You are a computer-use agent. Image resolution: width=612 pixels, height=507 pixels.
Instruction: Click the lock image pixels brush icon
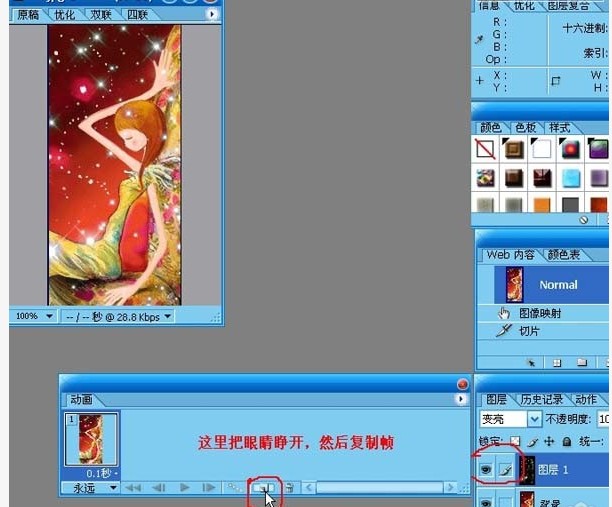point(532,442)
